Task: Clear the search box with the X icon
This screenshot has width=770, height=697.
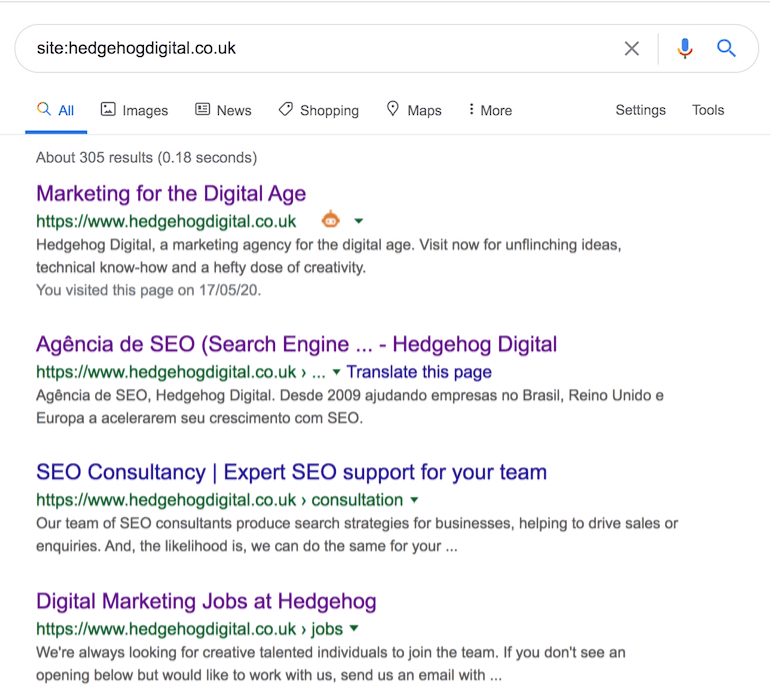Action: coord(632,48)
